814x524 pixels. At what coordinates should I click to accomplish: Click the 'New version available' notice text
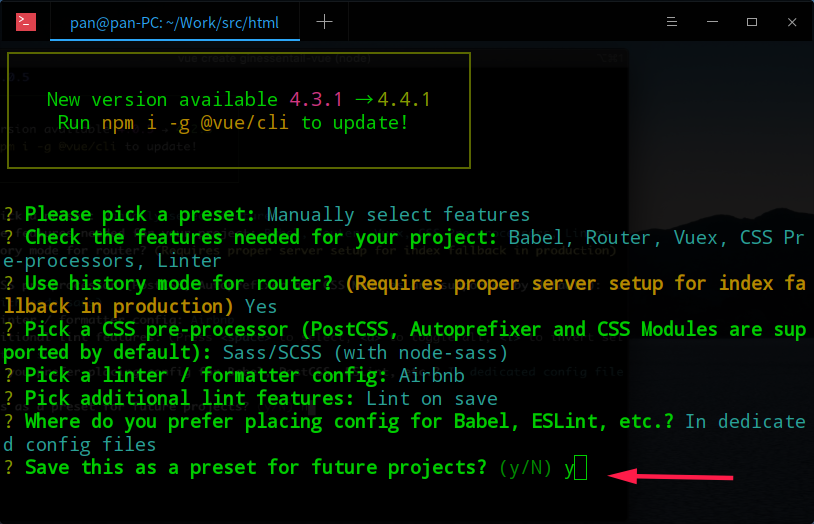pos(162,99)
